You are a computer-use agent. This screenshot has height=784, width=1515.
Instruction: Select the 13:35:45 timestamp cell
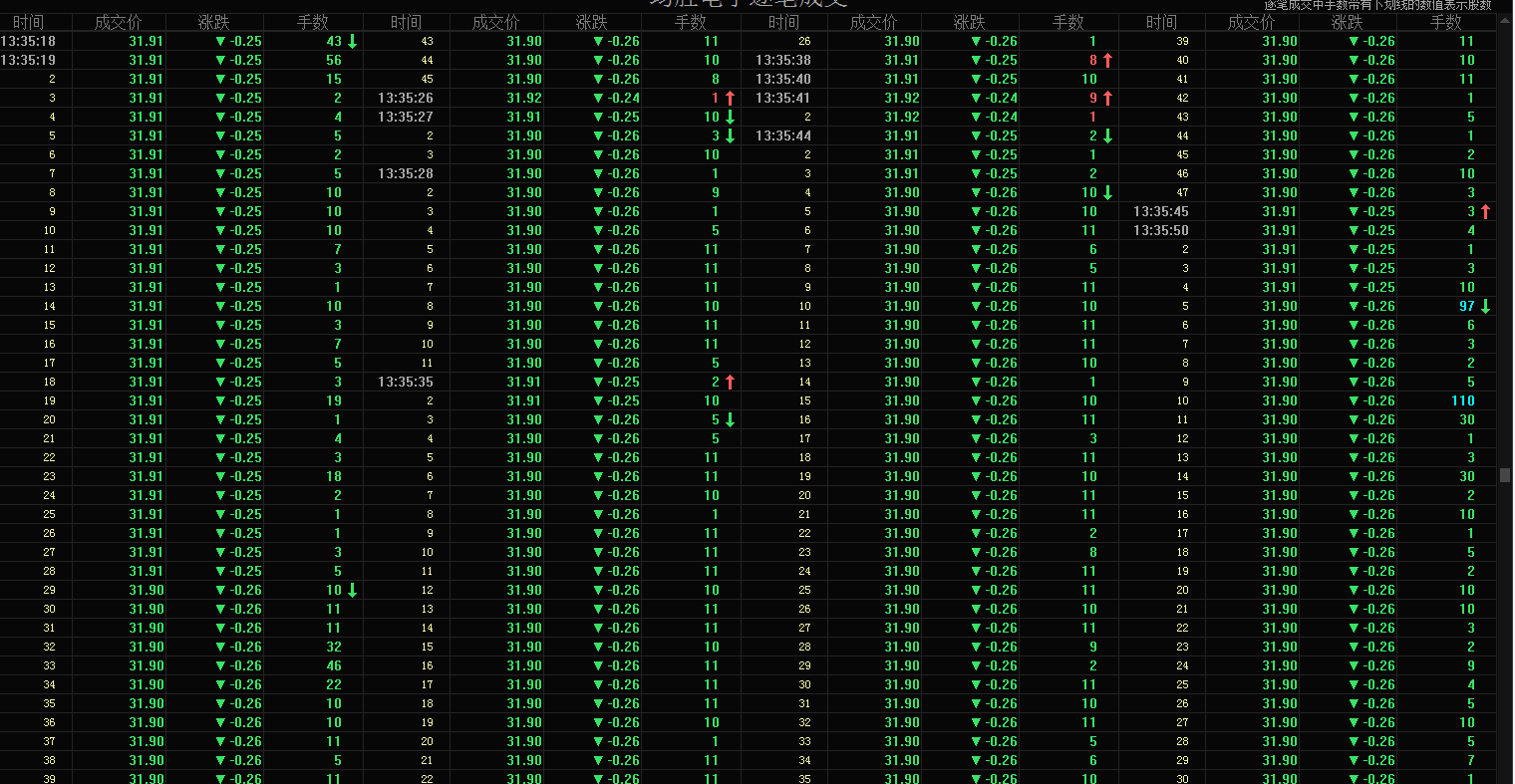tap(1161, 212)
